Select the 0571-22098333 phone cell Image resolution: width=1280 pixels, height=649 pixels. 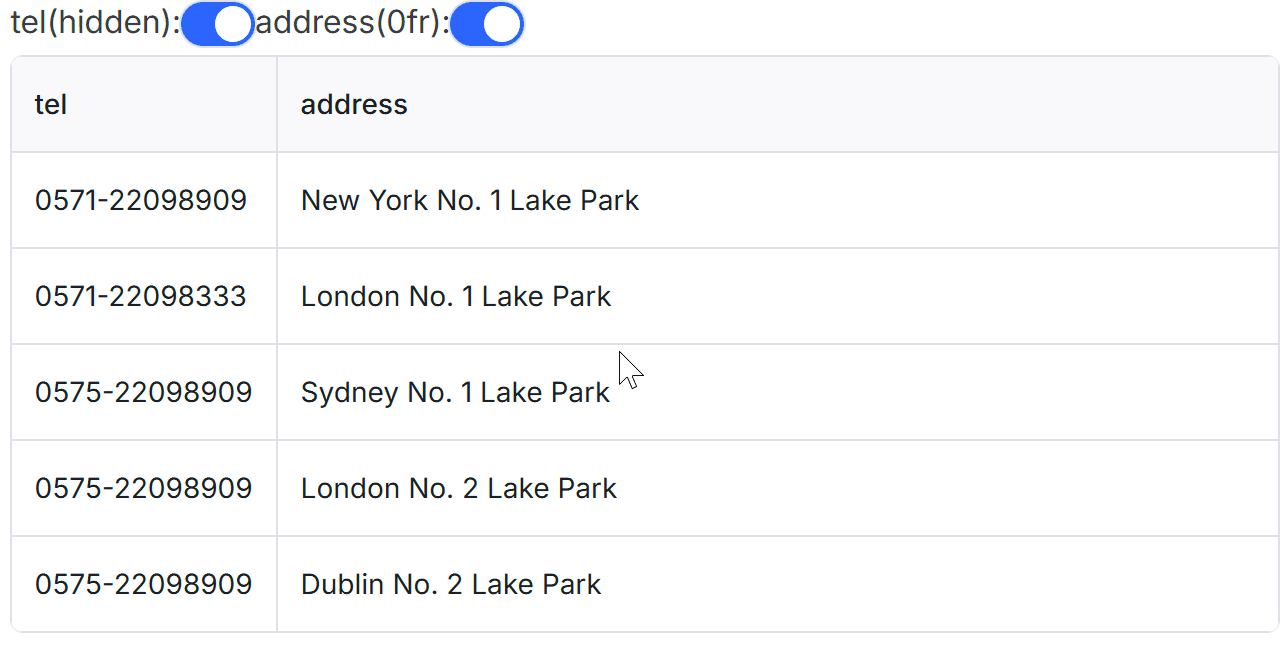click(x=141, y=296)
